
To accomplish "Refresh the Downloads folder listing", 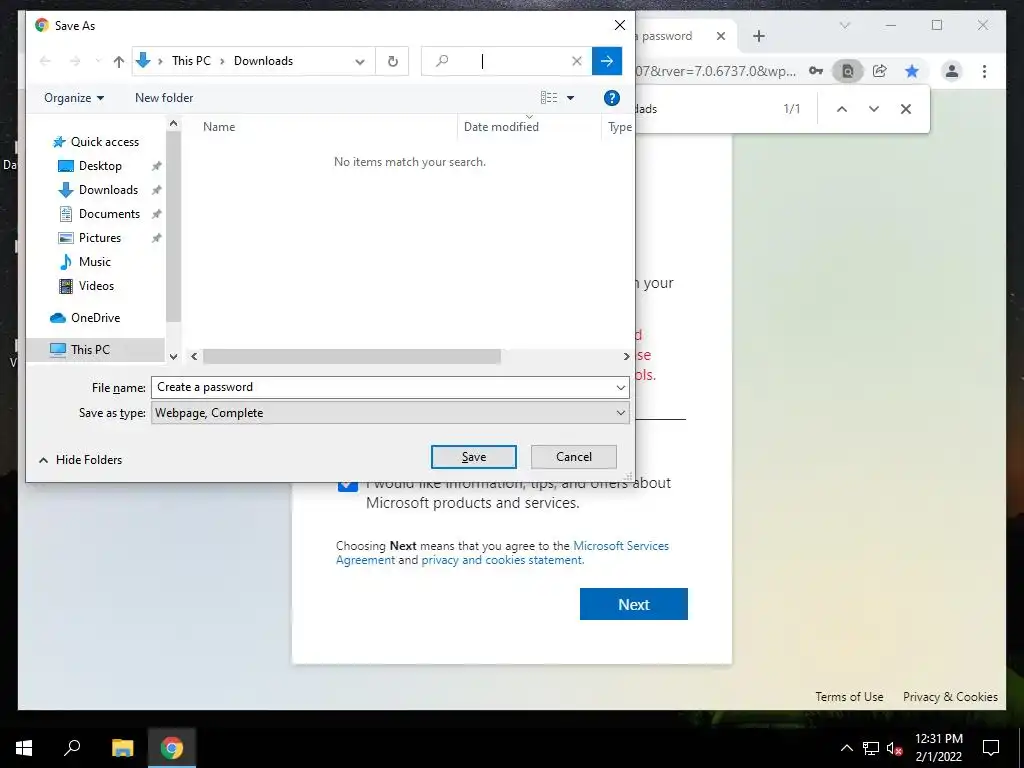I will pyautogui.click(x=392, y=61).
